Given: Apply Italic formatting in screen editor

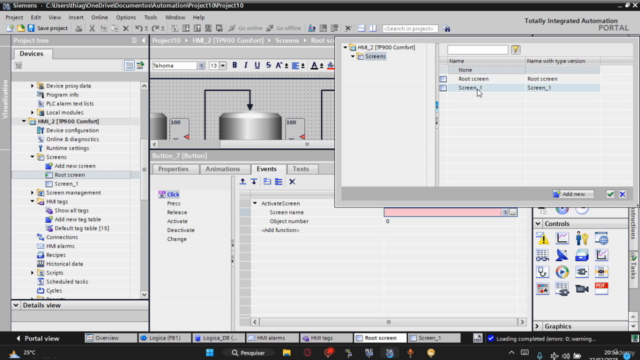Looking at the screenshot, I should pos(246,65).
